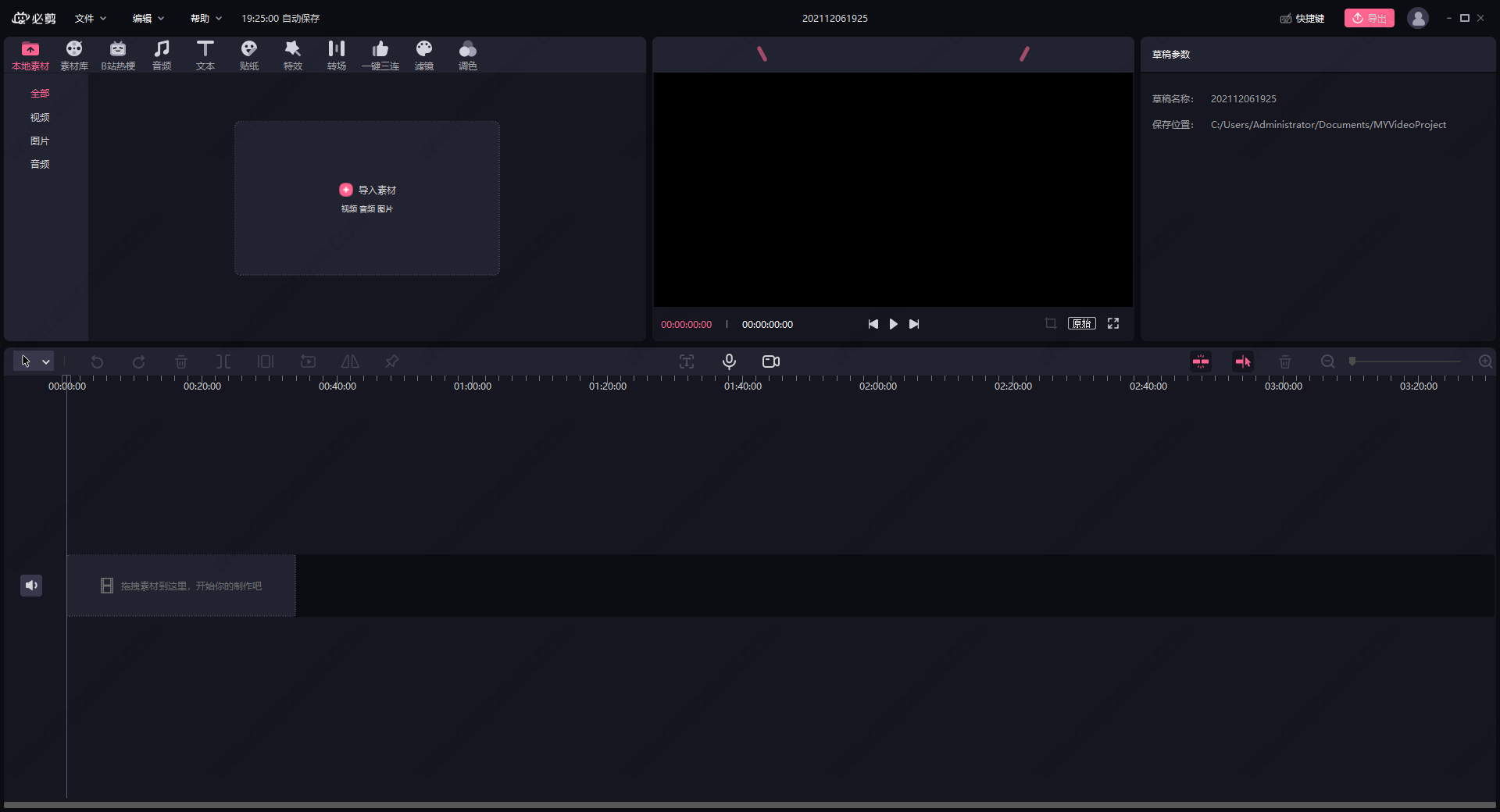Open the 快捷键 shortcuts list
The width and height of the screenshot is (1500, 812).
1302,18
